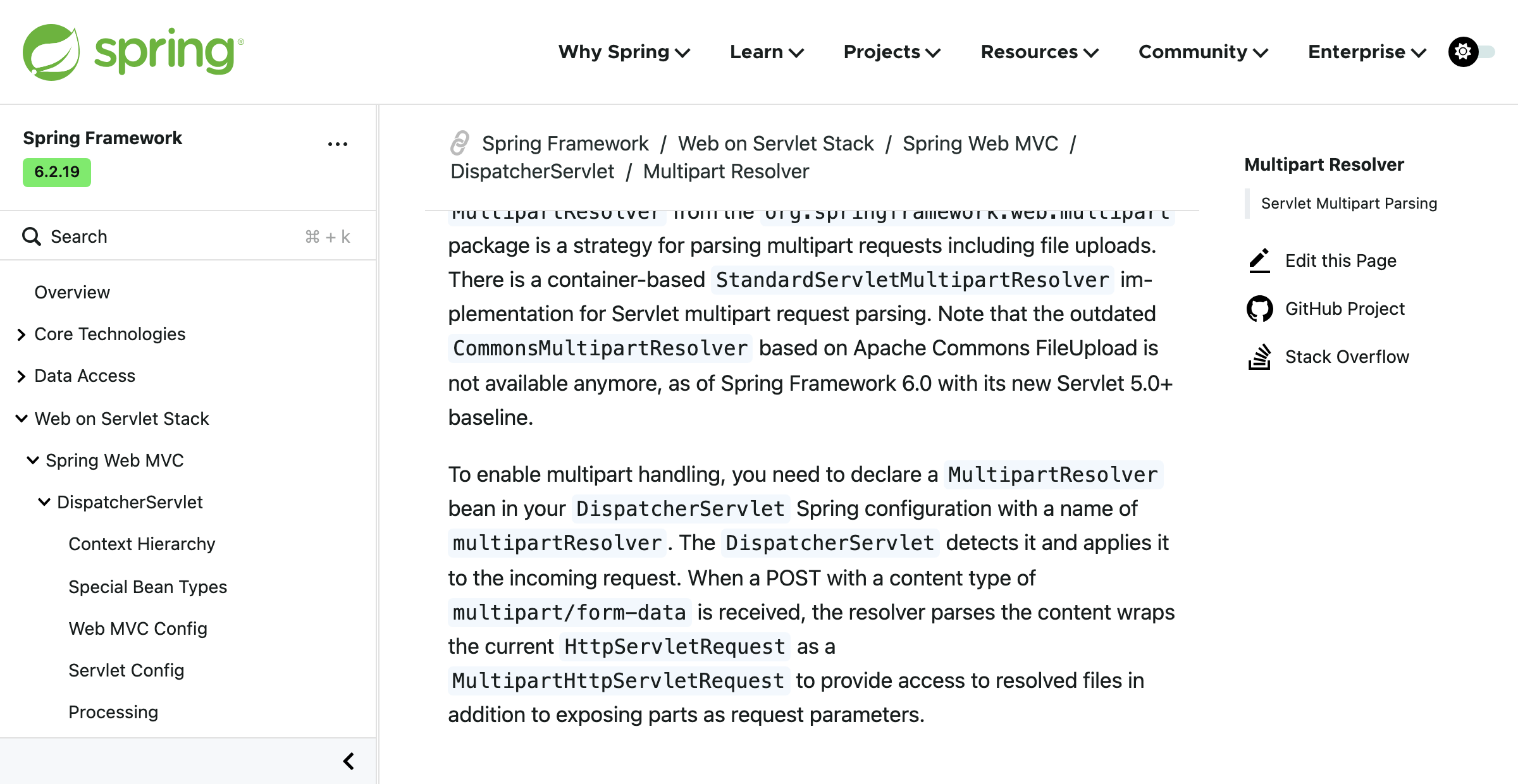1518x784 pixels.
Task: Expand the Core Technologies section
Action: coord(22,334)
